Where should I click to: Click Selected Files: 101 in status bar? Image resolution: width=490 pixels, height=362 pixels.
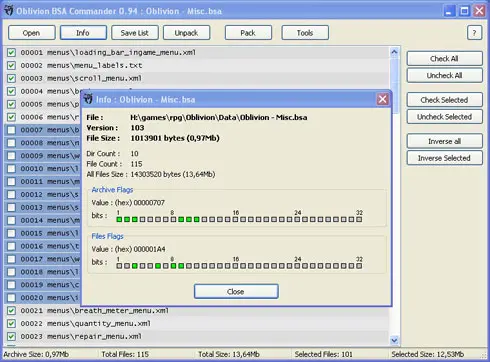[x=324, y=354]
